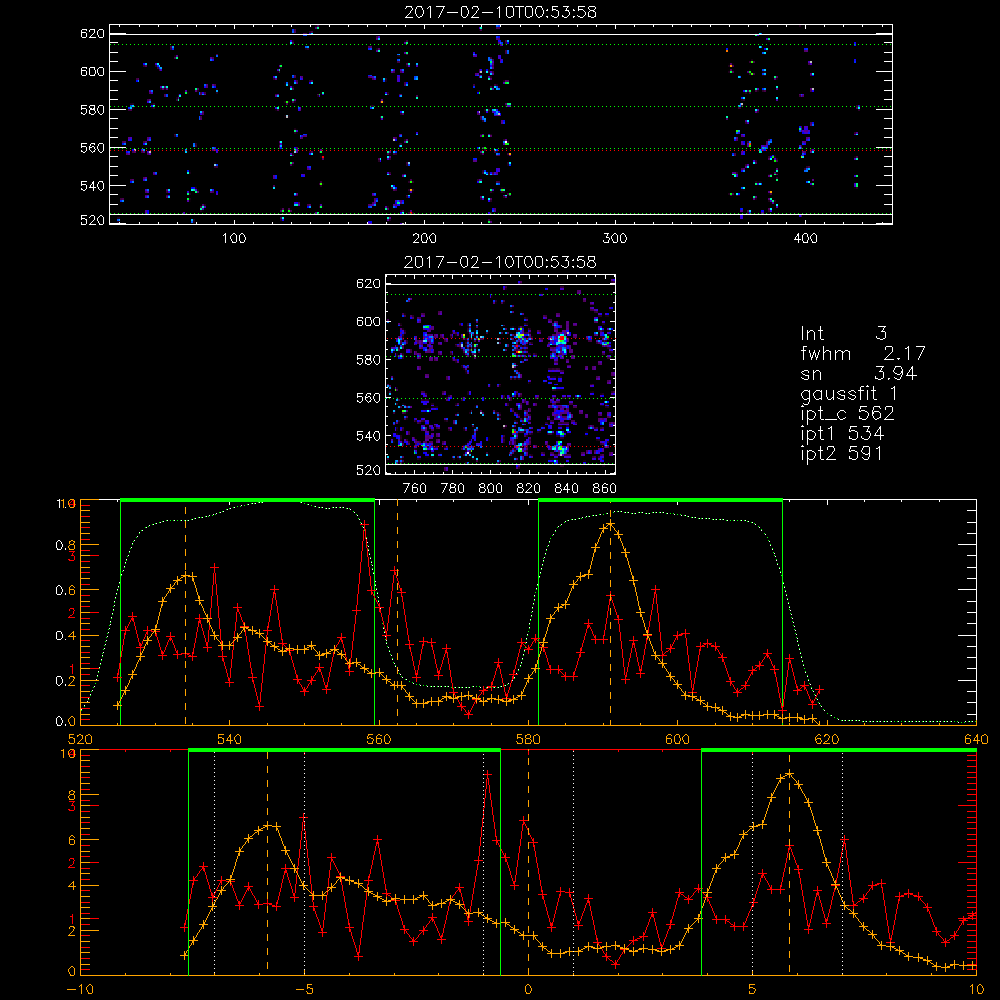The image size is (1000, 1000).
Task: Click the timestamp title above the wide top image
Action: [500, 12]
